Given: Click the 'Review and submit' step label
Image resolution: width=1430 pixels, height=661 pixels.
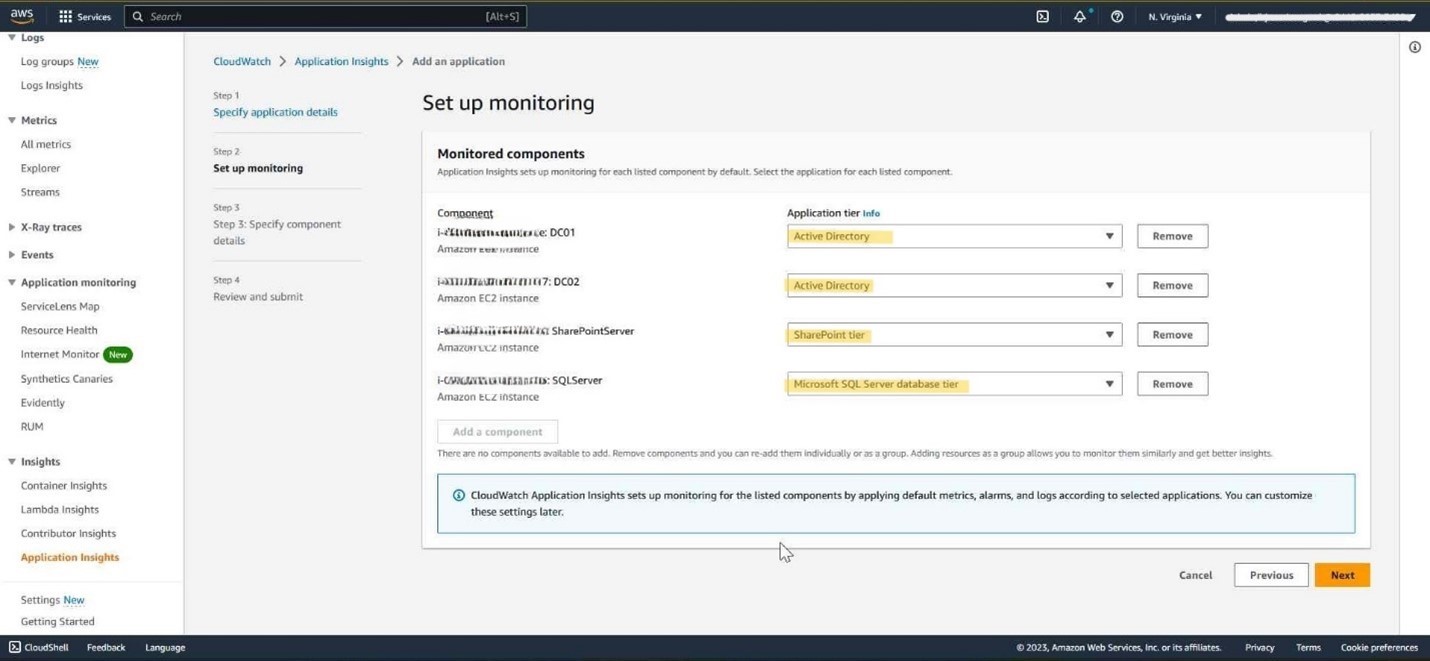Looking at the screenshot, I should coord(258,297).
